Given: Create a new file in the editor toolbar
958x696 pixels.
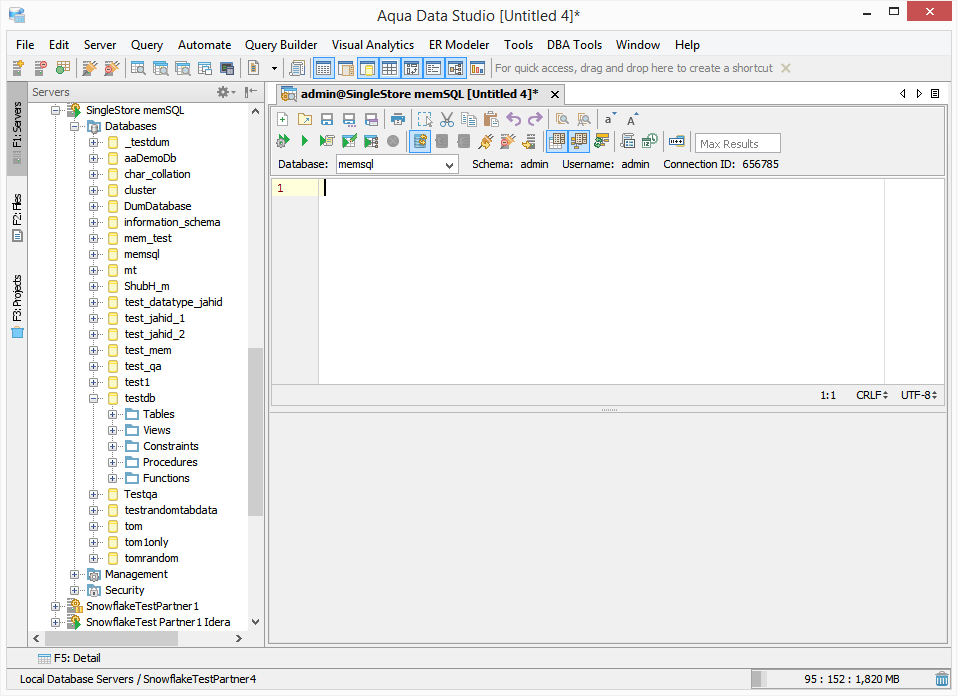Looking at the screenshot, I should [x=282, y=119].
